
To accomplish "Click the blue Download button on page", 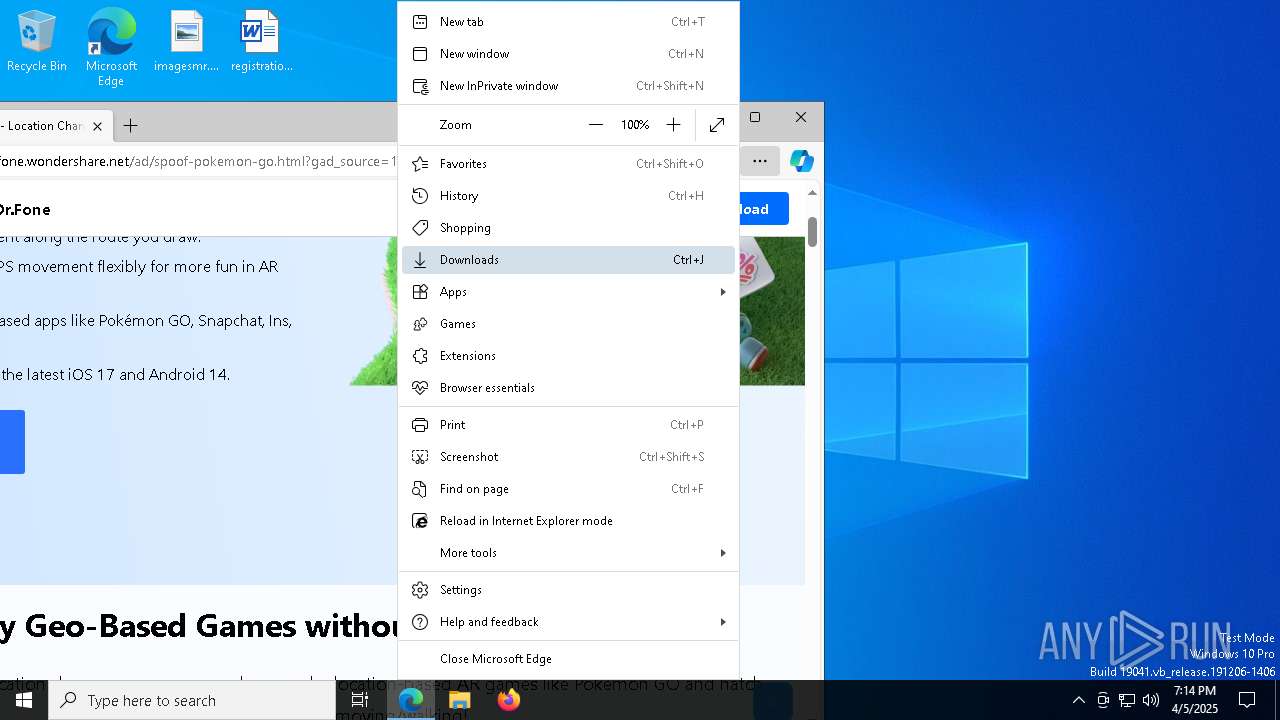I will point(763,209).
